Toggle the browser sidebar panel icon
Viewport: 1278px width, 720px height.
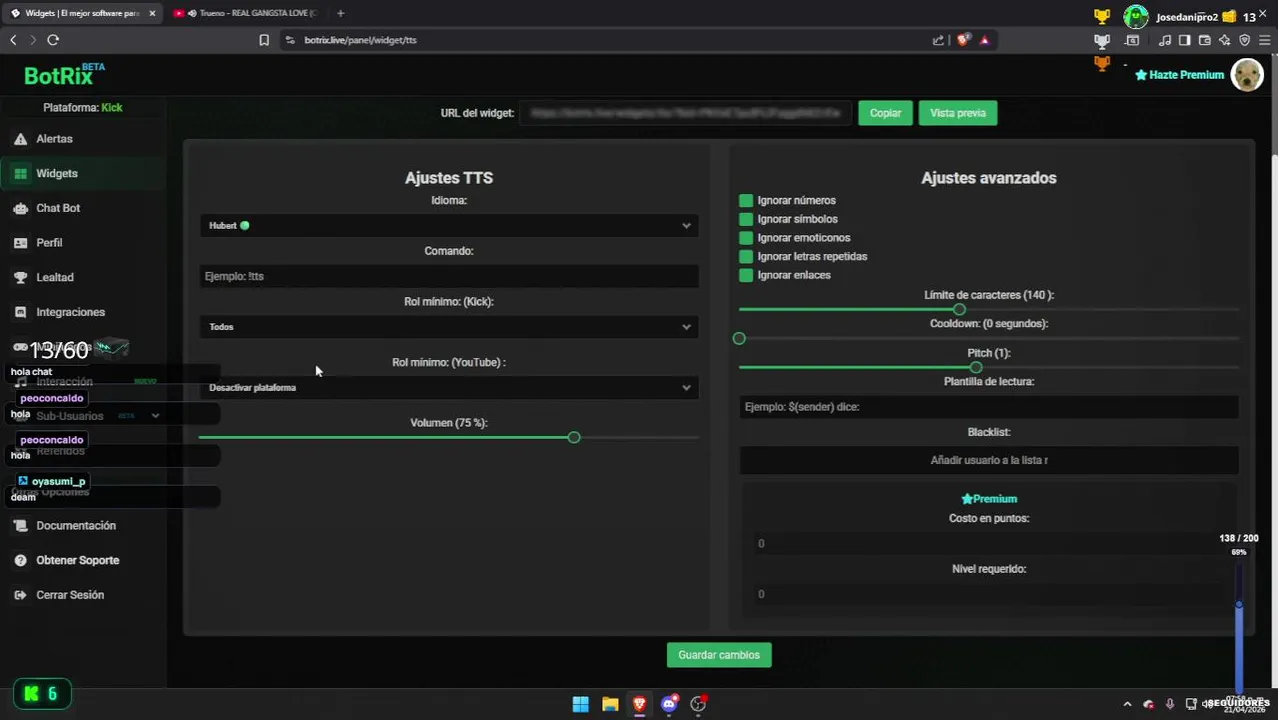click(x=1184, y=40)
